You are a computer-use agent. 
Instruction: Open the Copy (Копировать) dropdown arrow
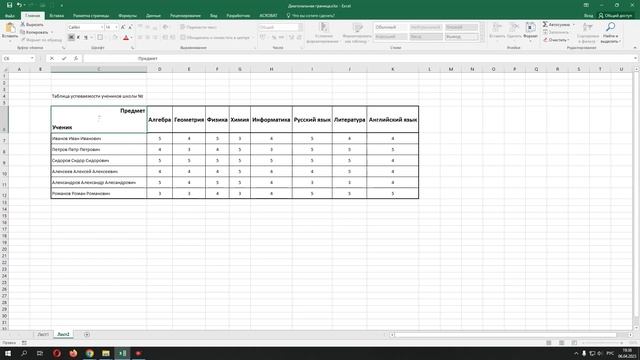tap(52, 32)
